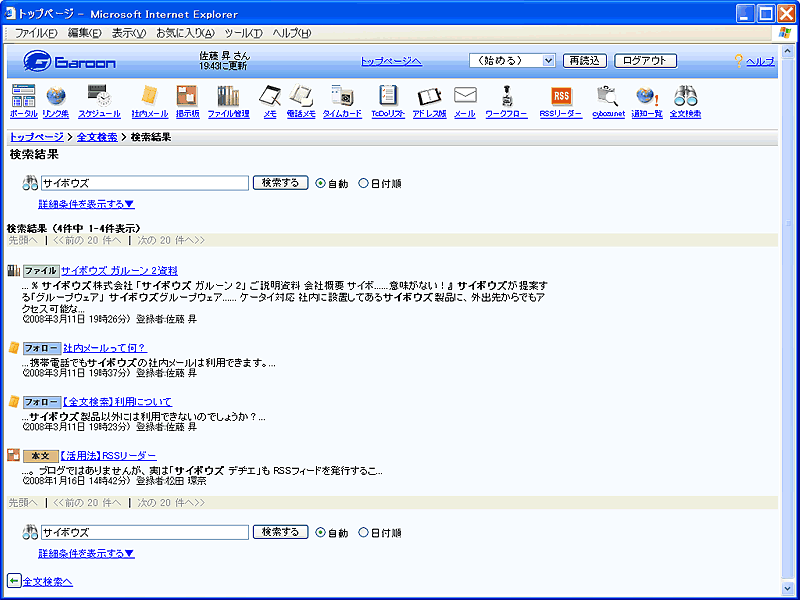
Task: Click the トップページ breadcrumb link
Action: [x=37, y=137]
